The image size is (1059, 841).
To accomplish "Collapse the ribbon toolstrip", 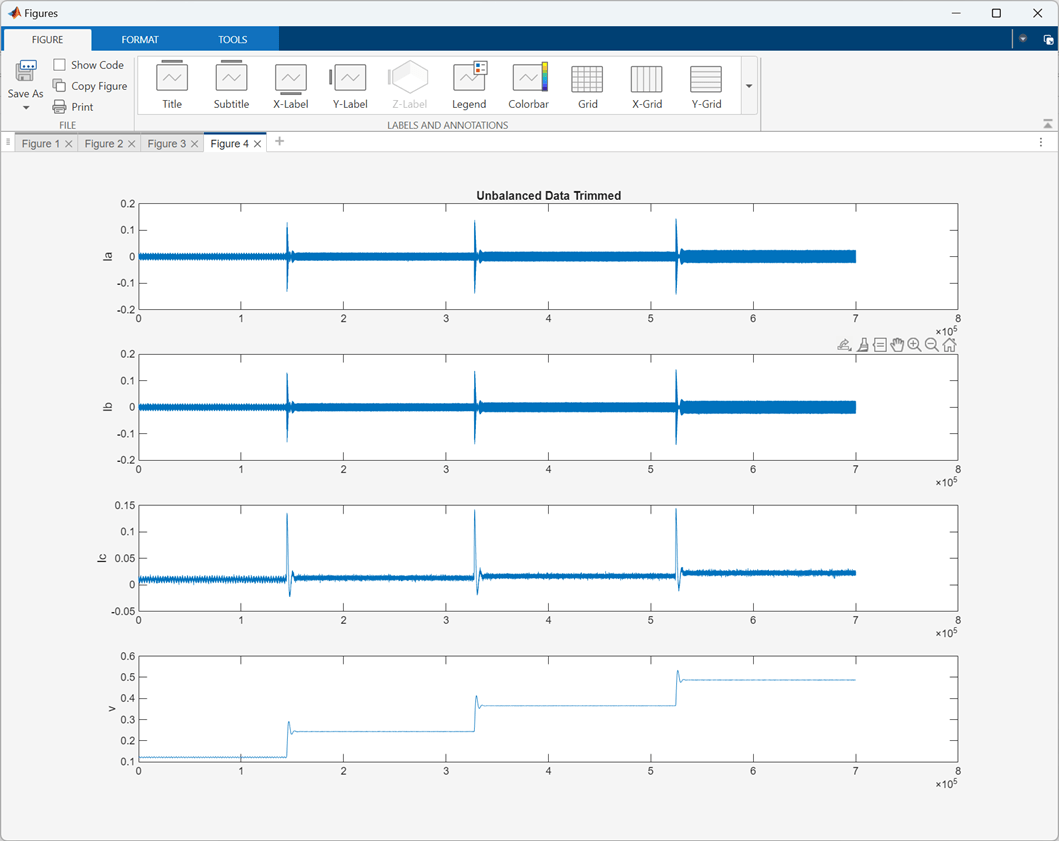I will coord(1048,124).
